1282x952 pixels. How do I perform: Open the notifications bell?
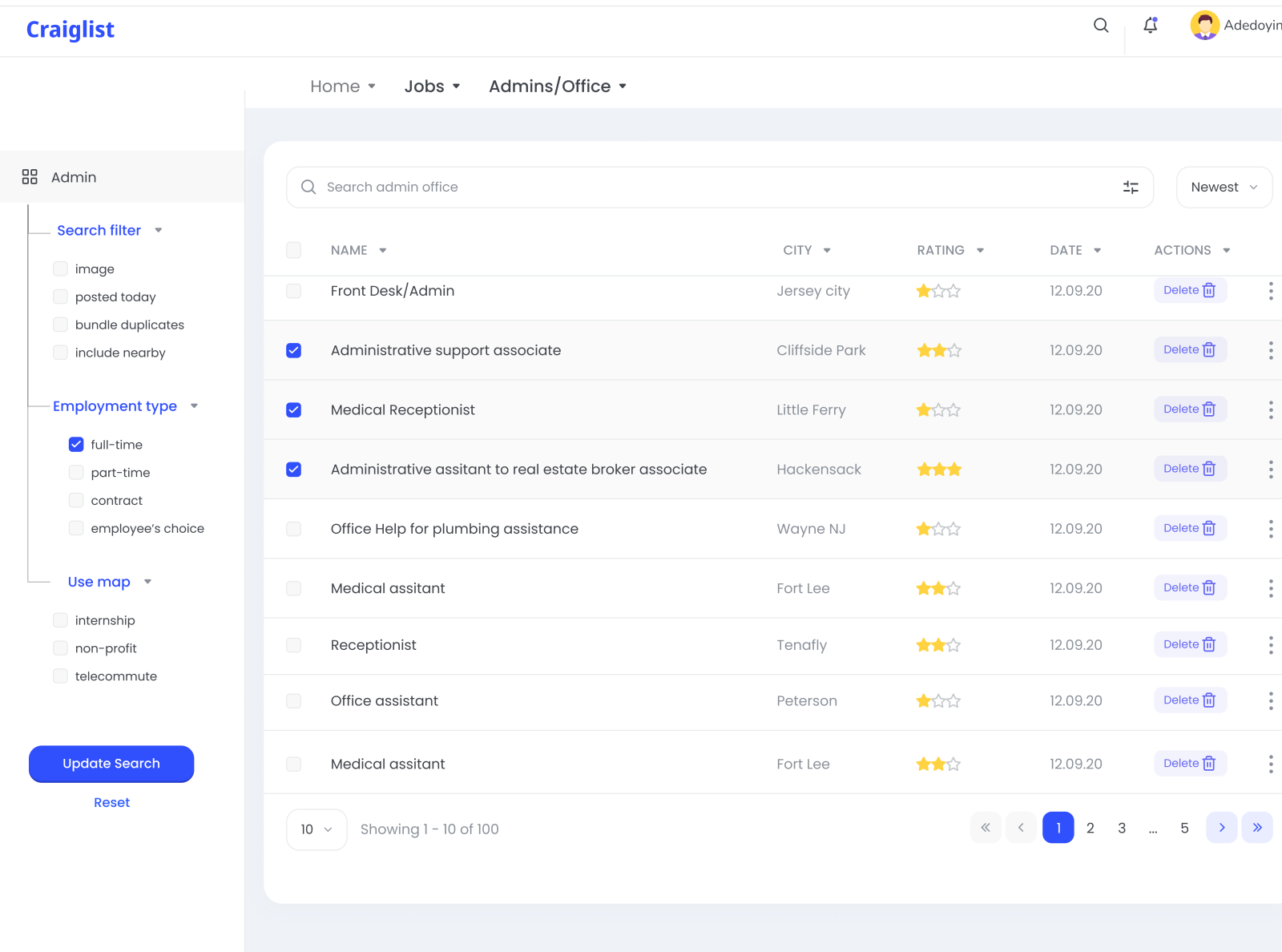click(1150, 26)
